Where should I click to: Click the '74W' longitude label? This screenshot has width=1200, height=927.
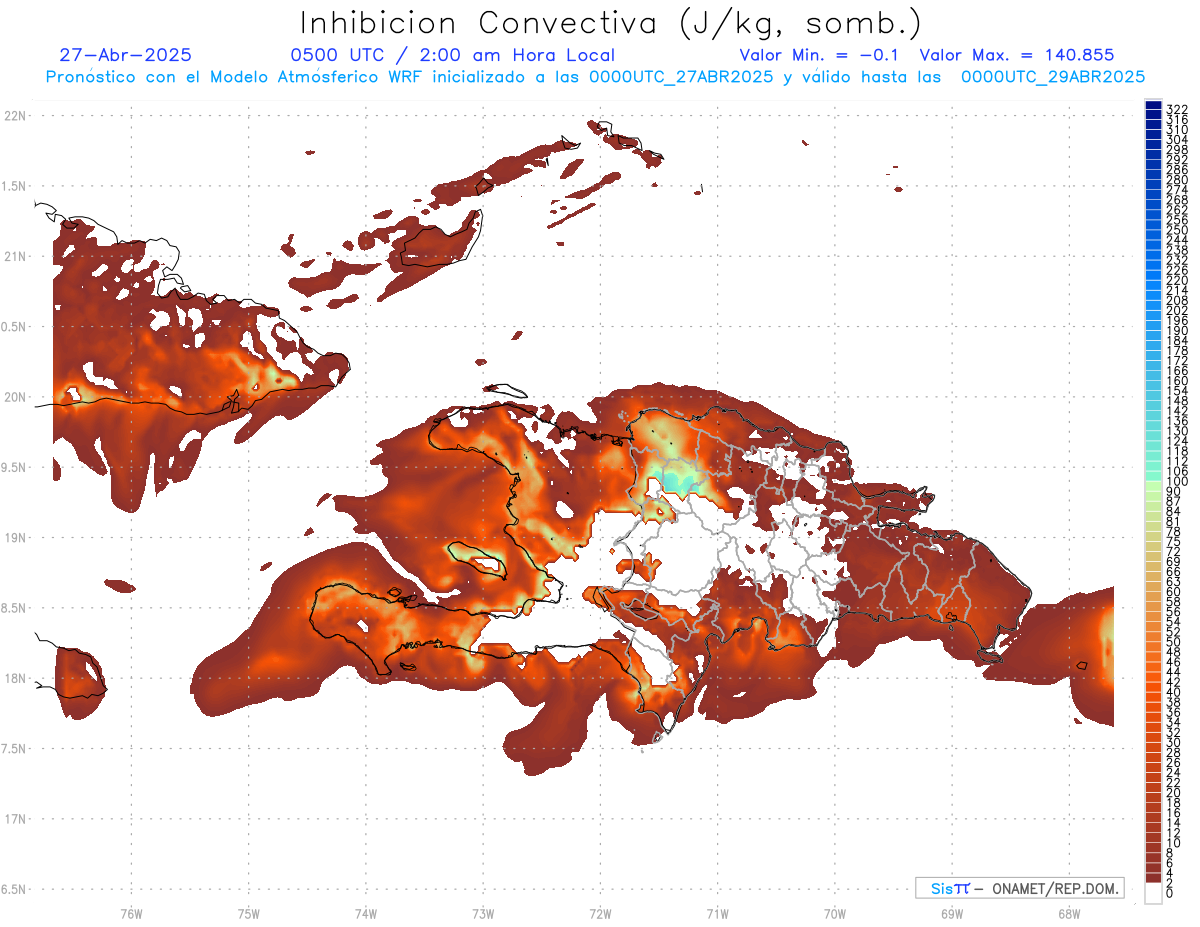coord(365,913)
